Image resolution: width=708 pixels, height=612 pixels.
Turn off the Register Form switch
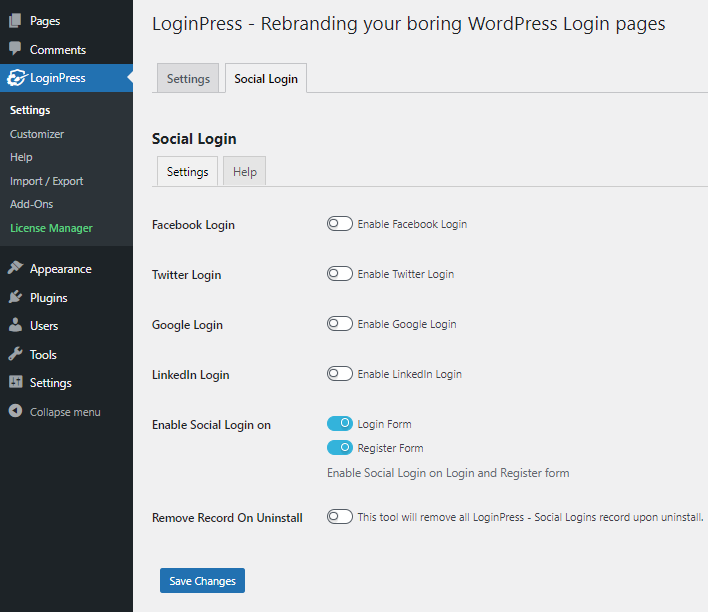[340, 448]
